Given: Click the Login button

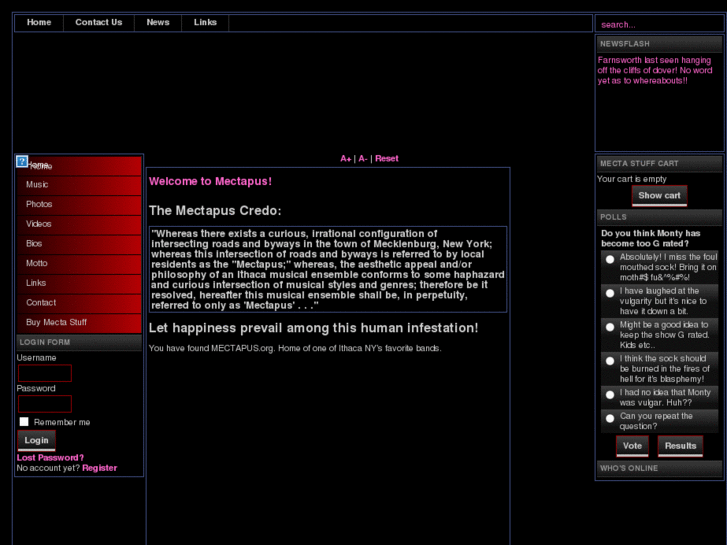Looking at the screenshot, I should (37, 440).
